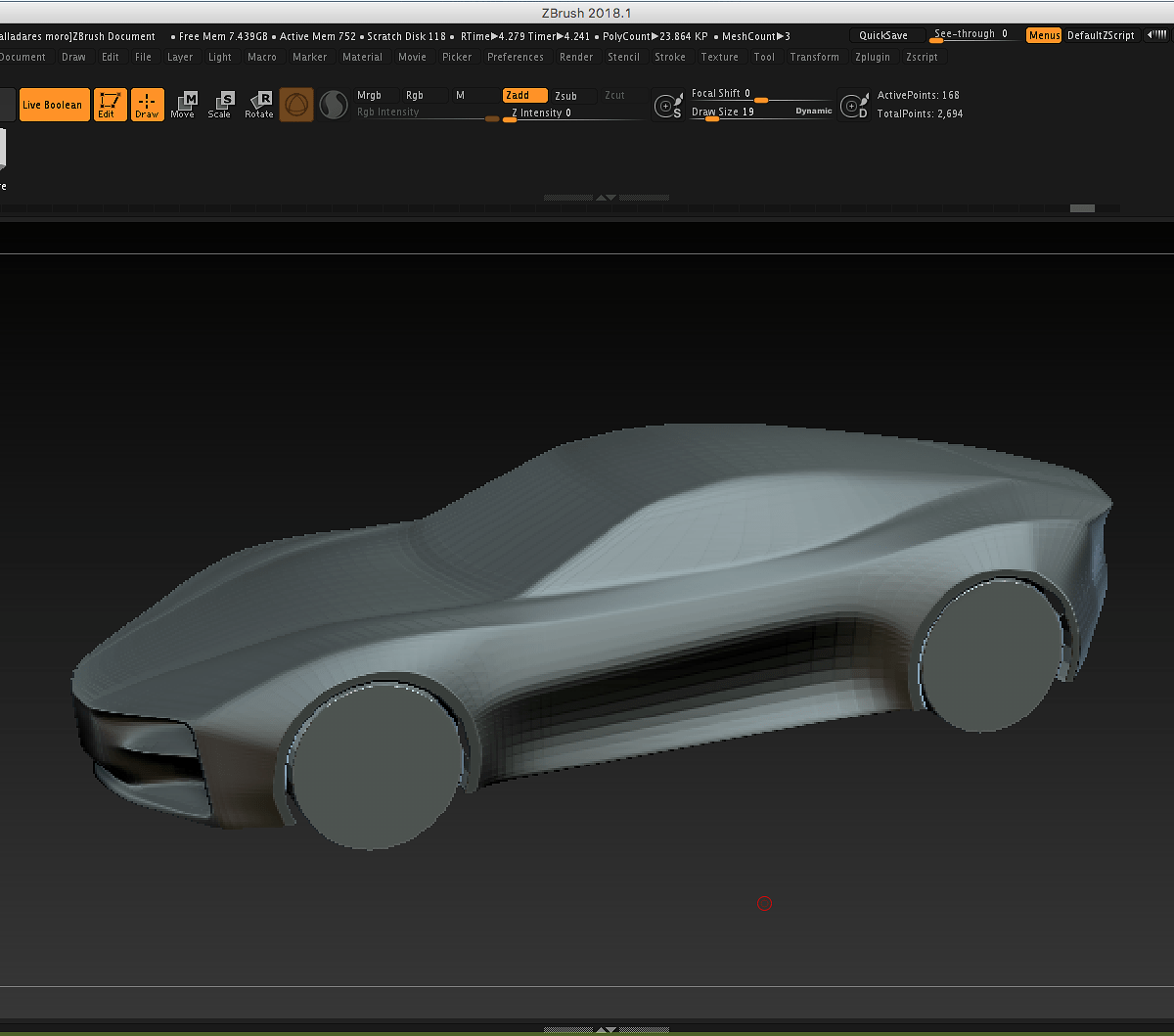Open the Render menu

tap(576, 57)
